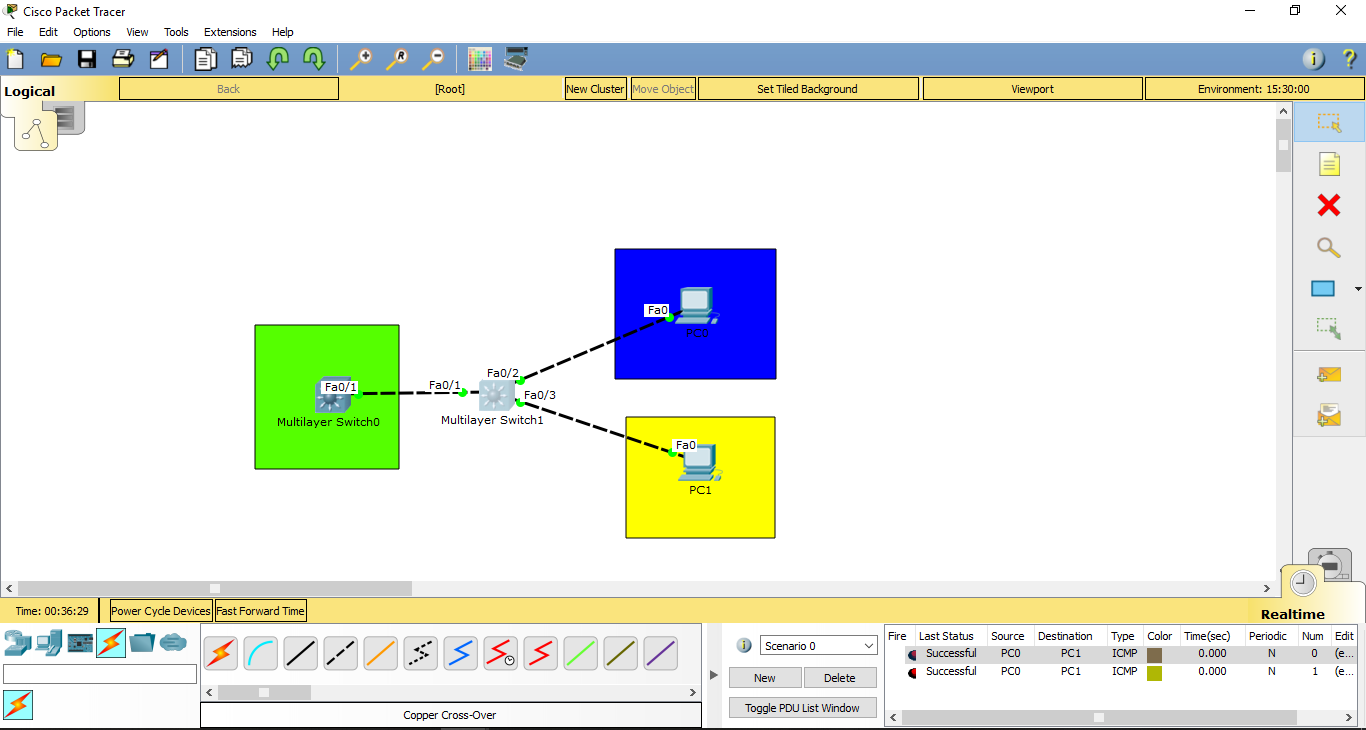
Task: Click the Paste toolbar icon
Action: (241, 59)
